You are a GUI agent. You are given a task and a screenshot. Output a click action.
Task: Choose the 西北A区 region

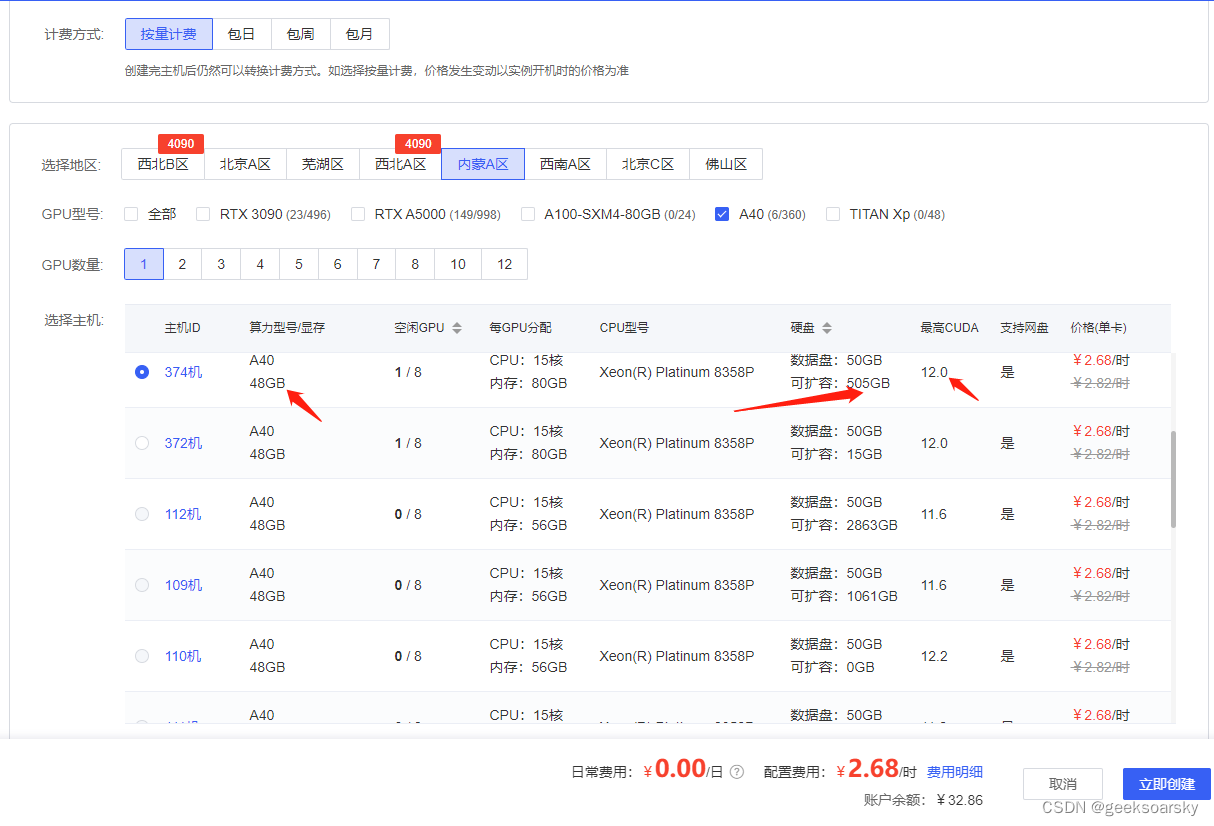(x=400, y=164)
